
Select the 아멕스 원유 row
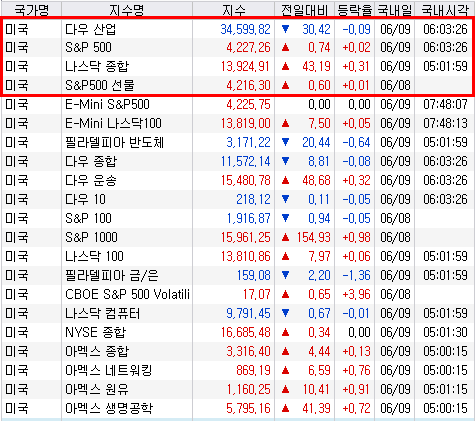click(x=238, y=389)
